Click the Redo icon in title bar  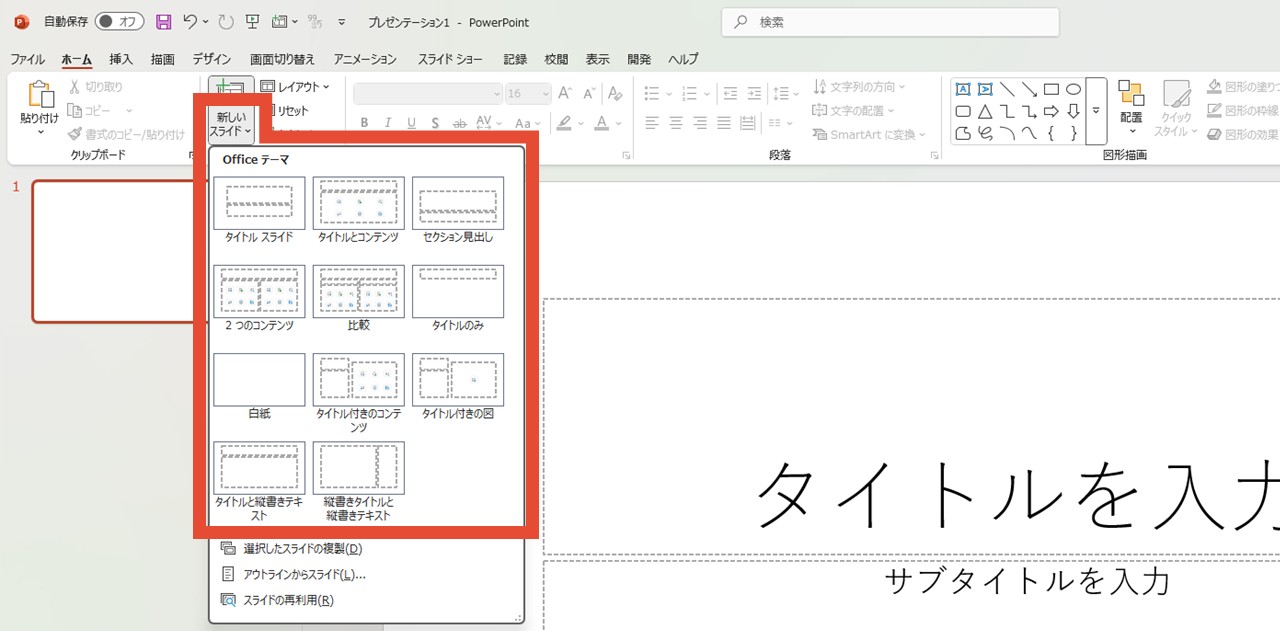coord(226,21)
